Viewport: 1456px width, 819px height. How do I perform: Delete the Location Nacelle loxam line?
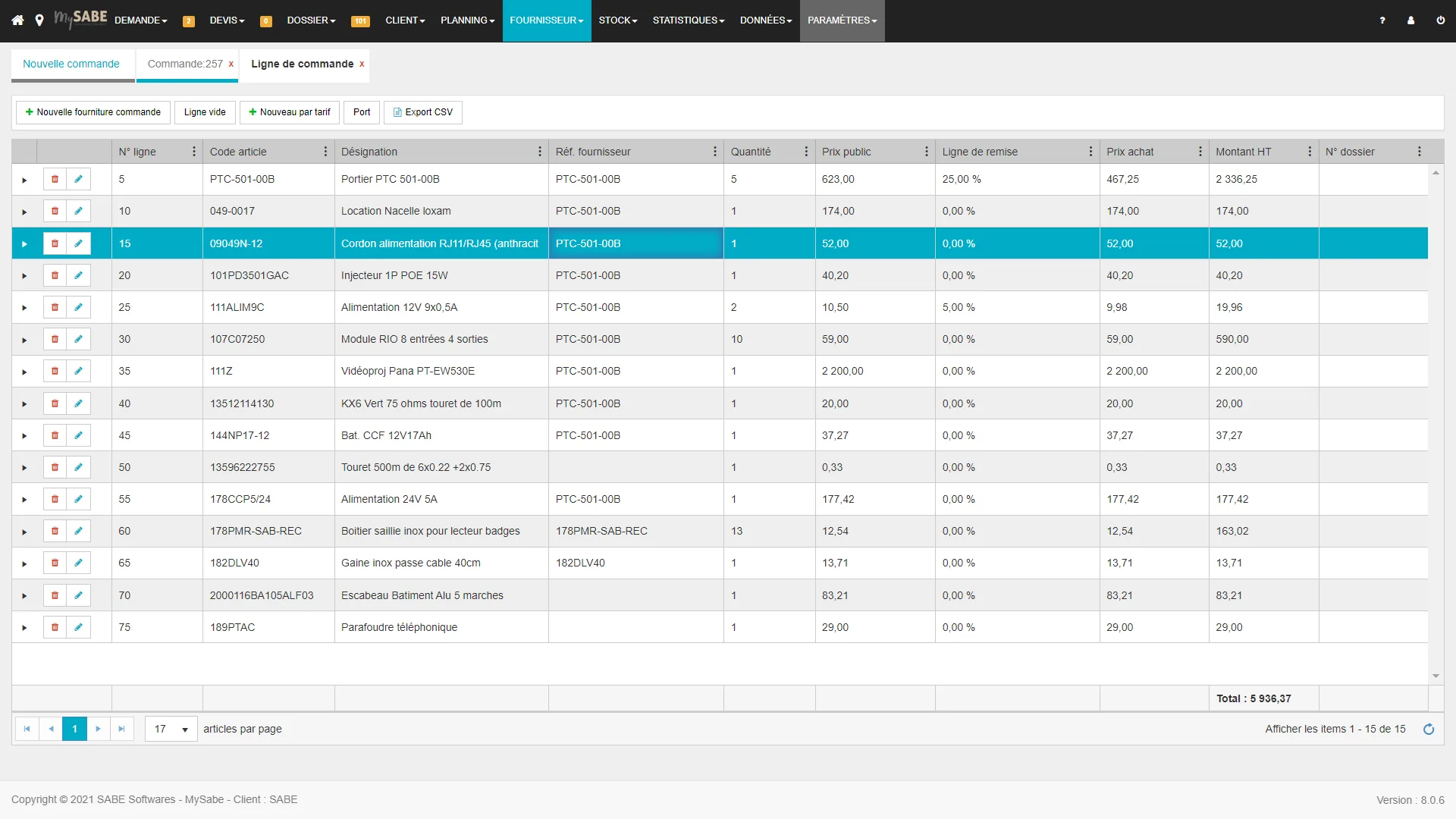tap(55, 211)
